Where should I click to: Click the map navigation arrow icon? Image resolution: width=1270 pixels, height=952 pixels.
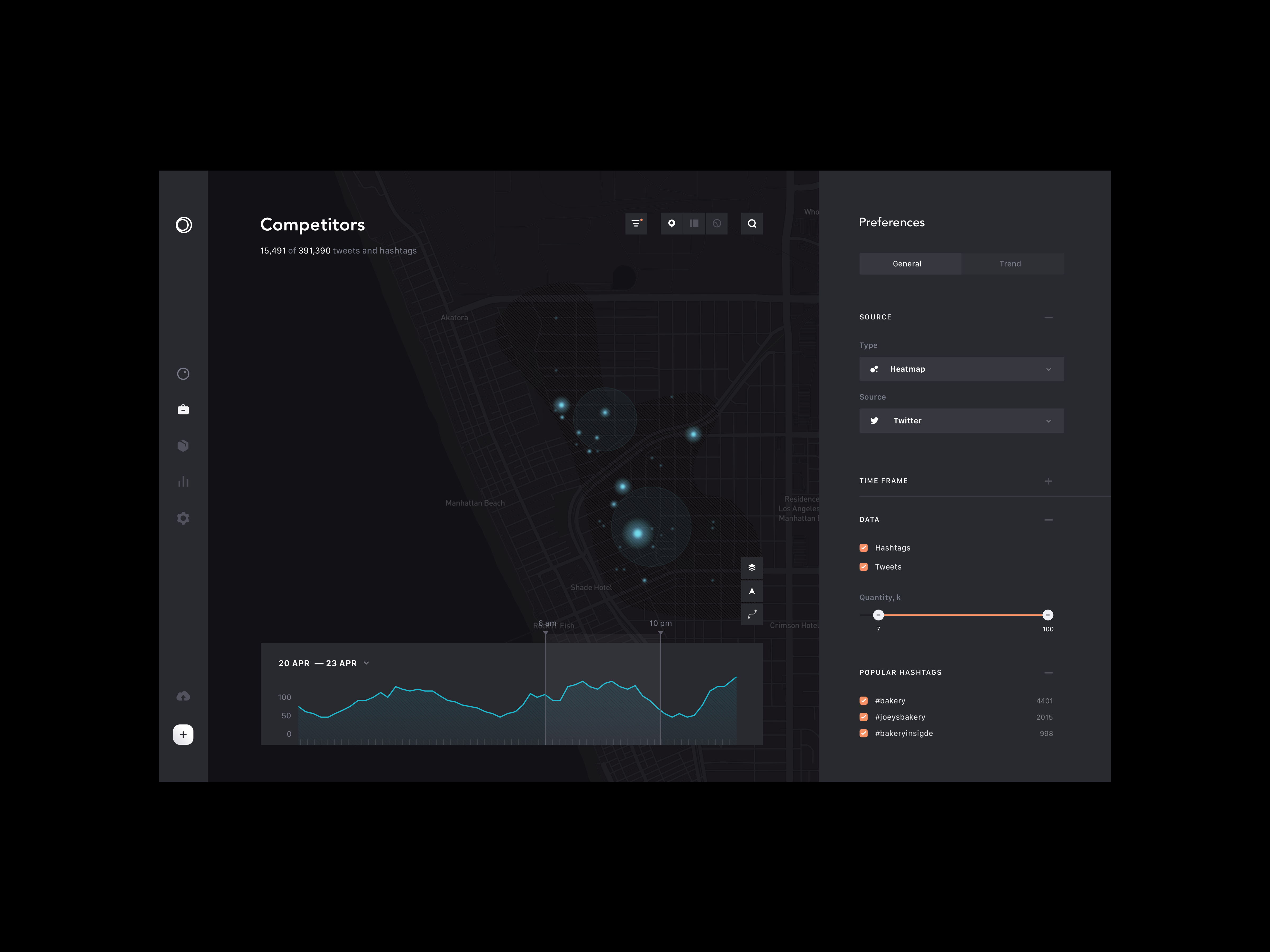tap(752, 591)
